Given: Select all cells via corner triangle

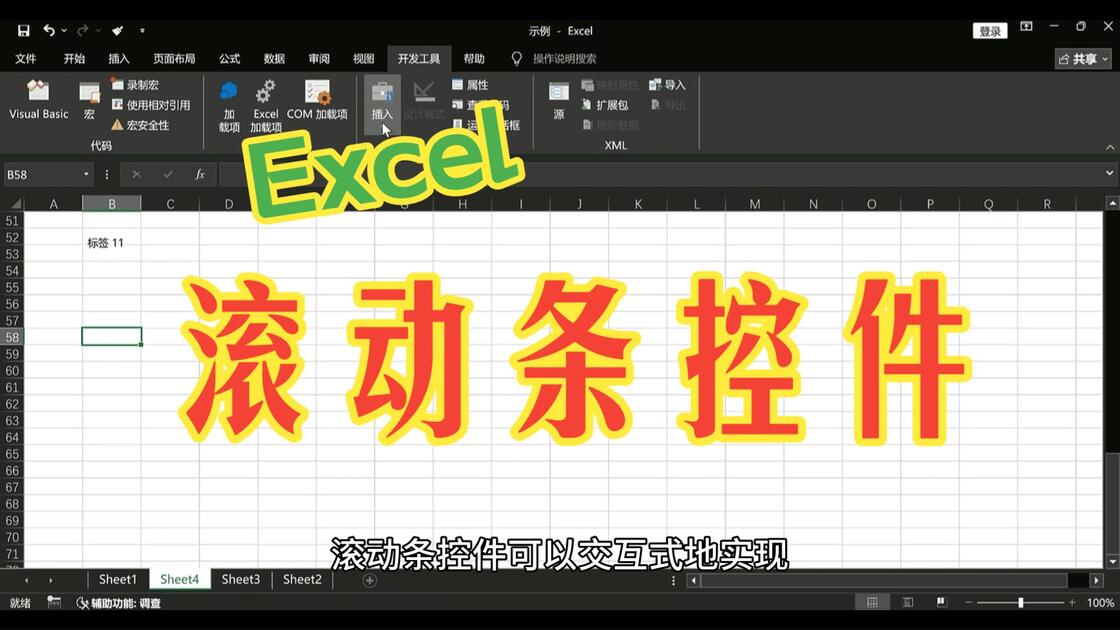Looking at the screenshot, I should pyautogui.click(x=14, y=204).
